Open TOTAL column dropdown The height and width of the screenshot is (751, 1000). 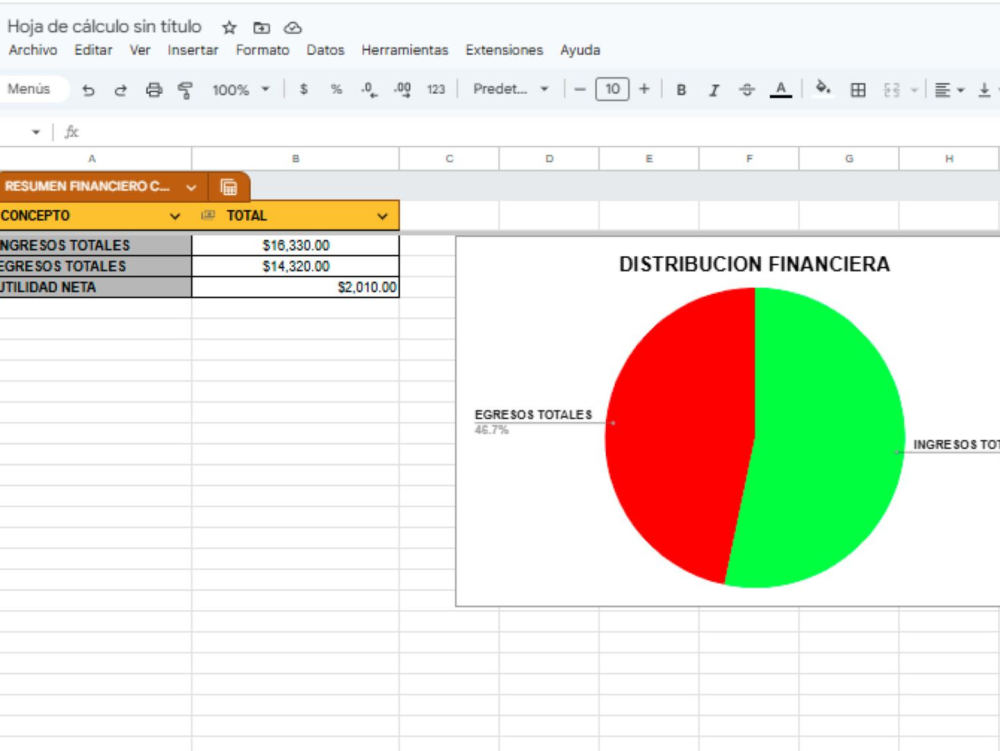click(382, 216)
